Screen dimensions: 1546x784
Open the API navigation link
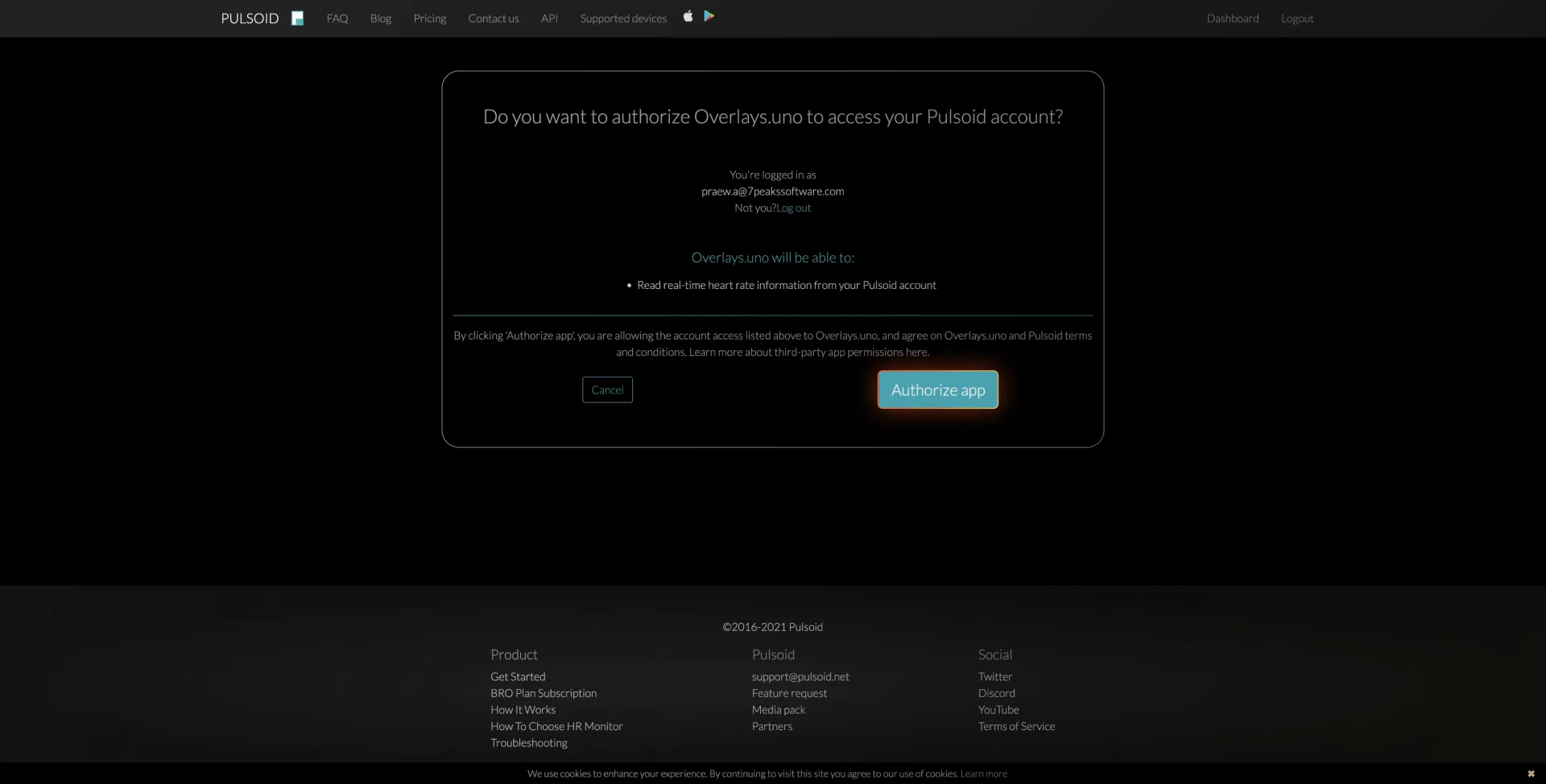click(x=549, y=19)
